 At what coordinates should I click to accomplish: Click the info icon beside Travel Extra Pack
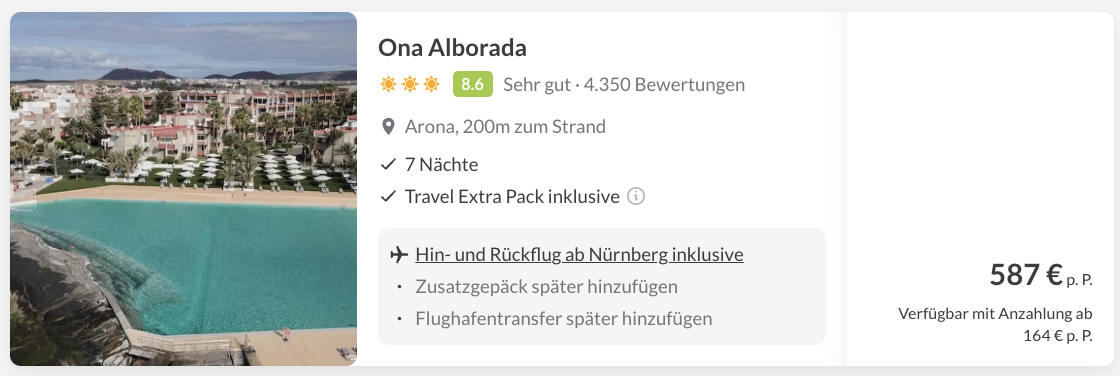[x=636, y=196]
